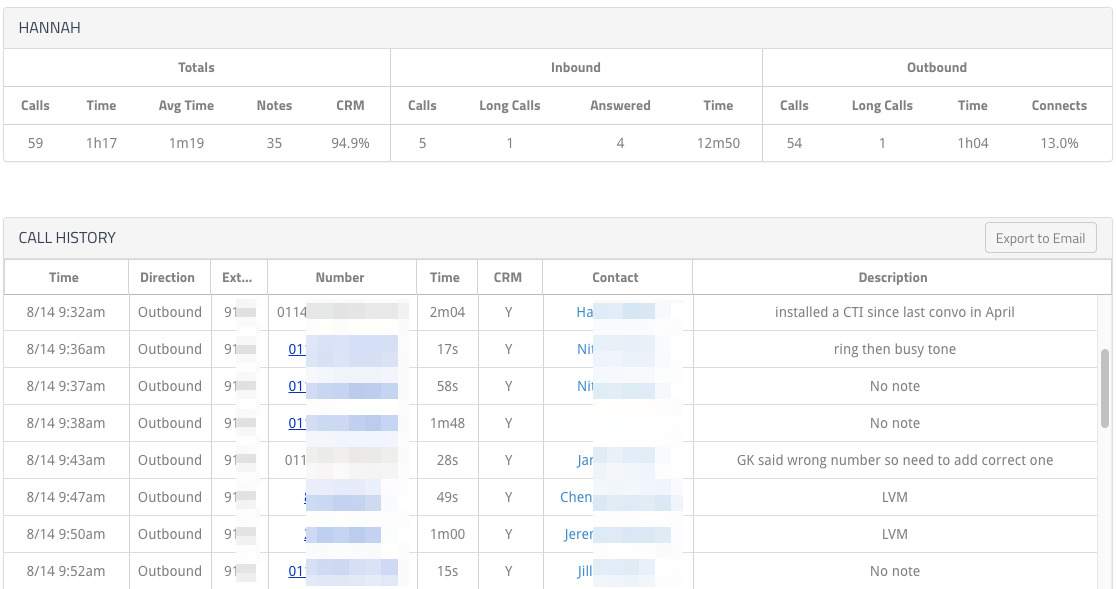Select the 8/14 9:52am timestamp
This screenshot has width=1116, height=589.
click(65, 571)
